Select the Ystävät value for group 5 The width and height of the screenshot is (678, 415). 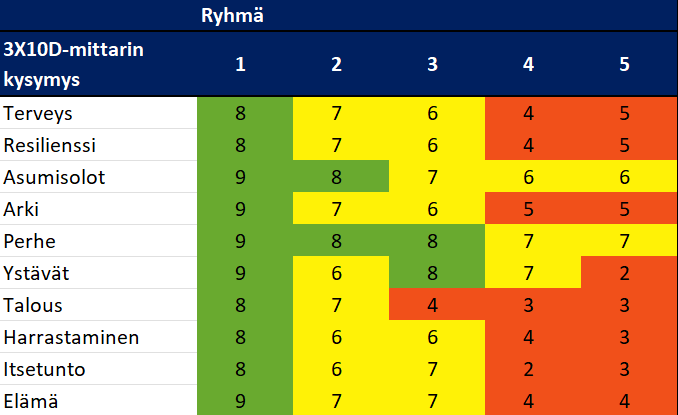tap(624, 273)
